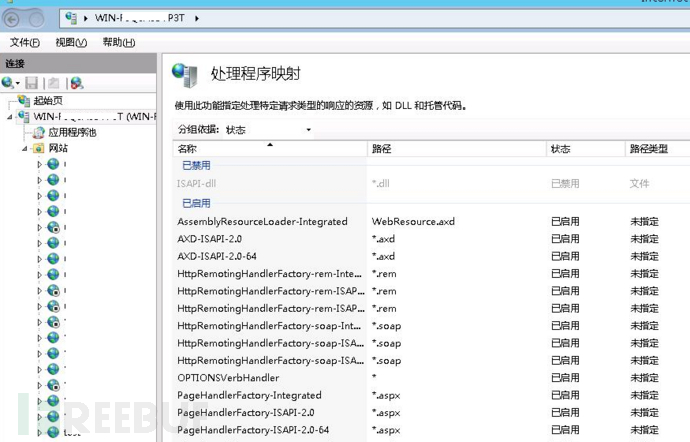This screenshot has height=442, width=690.
Task: Open the 文件(F) menu
Action: (25, 42)
